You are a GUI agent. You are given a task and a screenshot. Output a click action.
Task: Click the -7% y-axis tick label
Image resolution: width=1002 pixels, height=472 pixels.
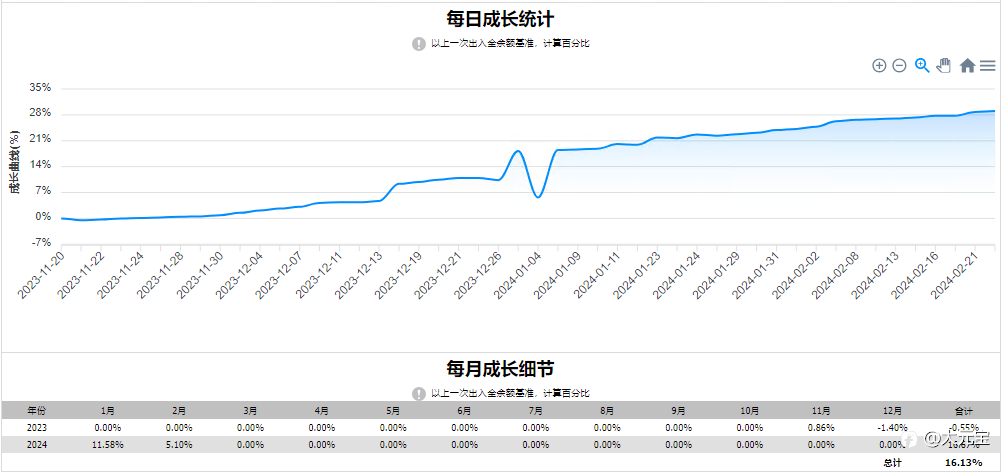[40, 243]
